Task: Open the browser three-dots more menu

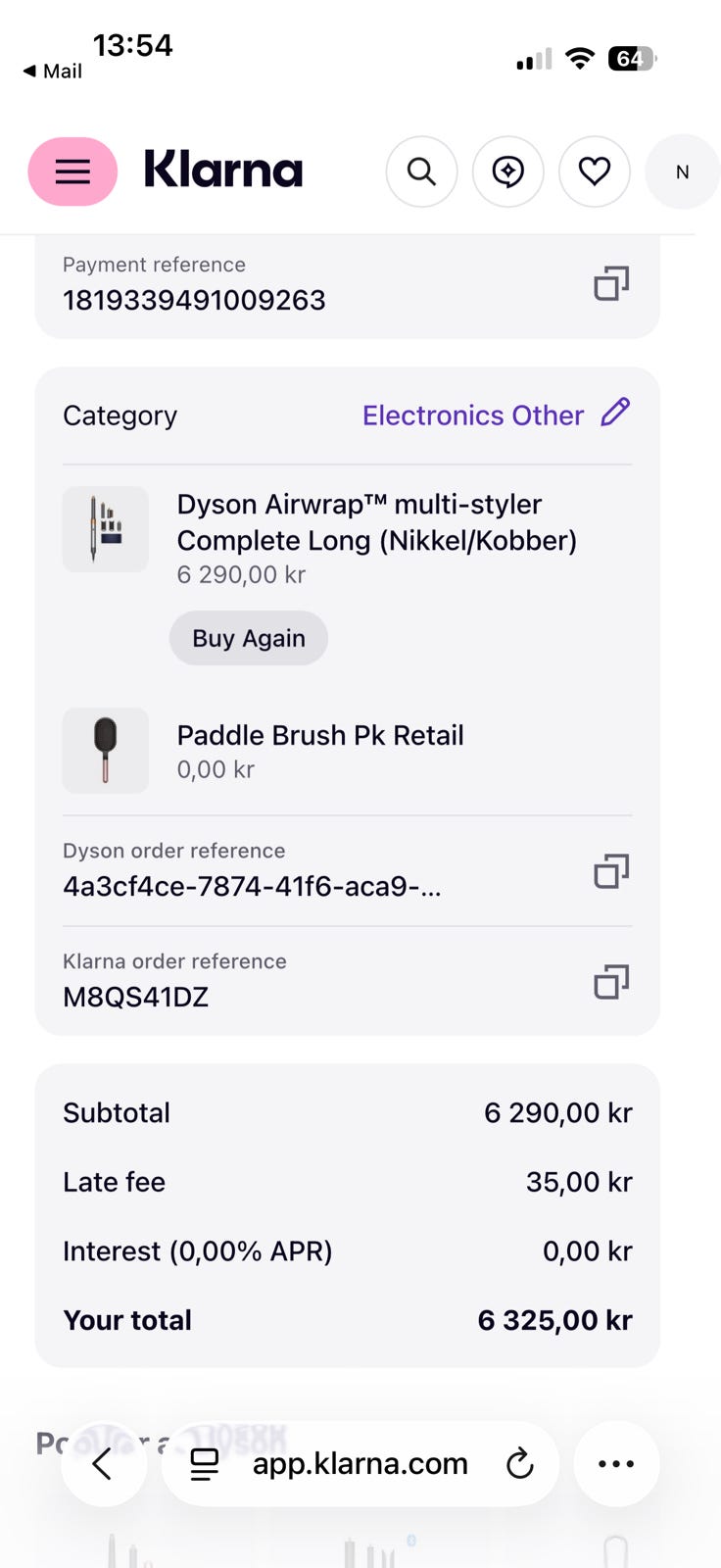Action: (x=616, y=1464)
